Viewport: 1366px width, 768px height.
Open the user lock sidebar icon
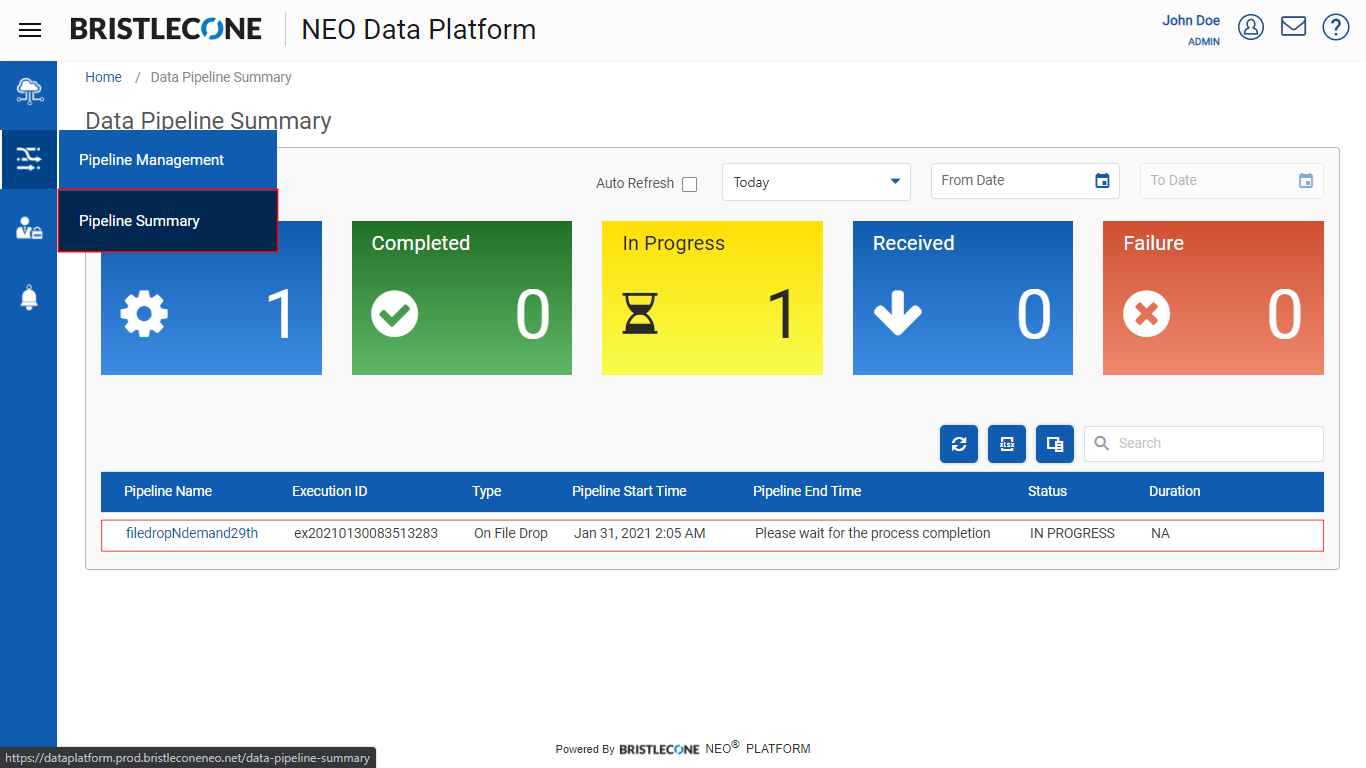point(29,228)
